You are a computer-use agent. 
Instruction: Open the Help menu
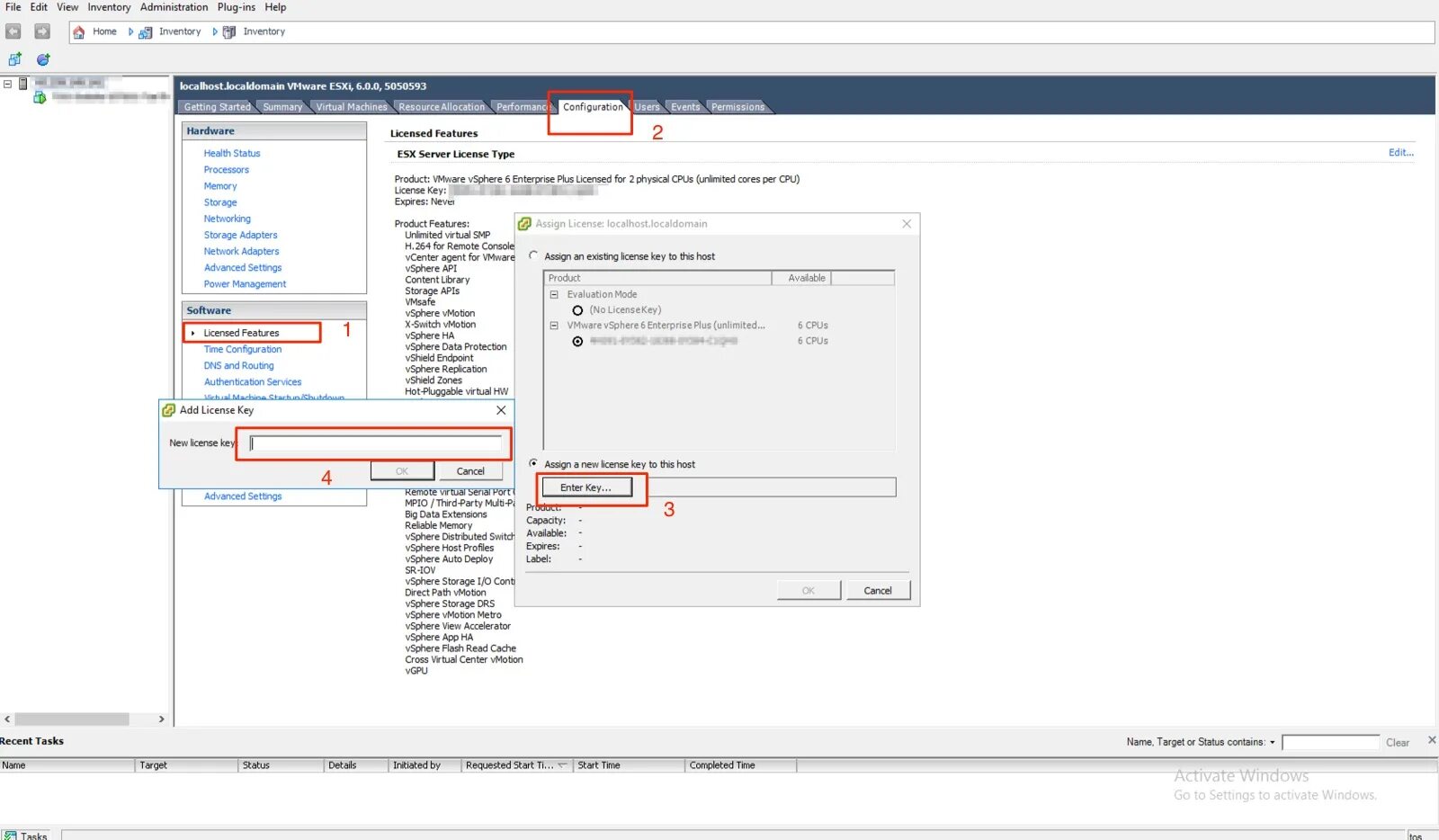point(275,7)
